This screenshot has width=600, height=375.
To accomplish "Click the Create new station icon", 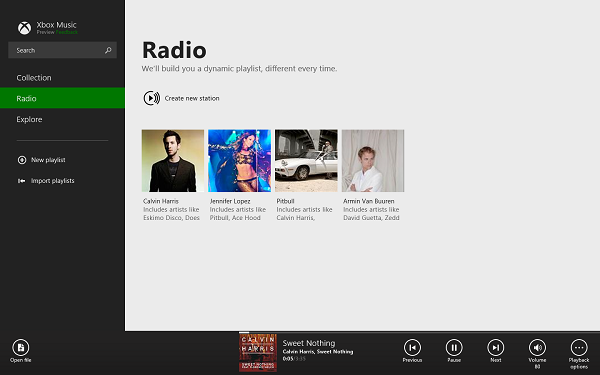I will tap(152, 98).
